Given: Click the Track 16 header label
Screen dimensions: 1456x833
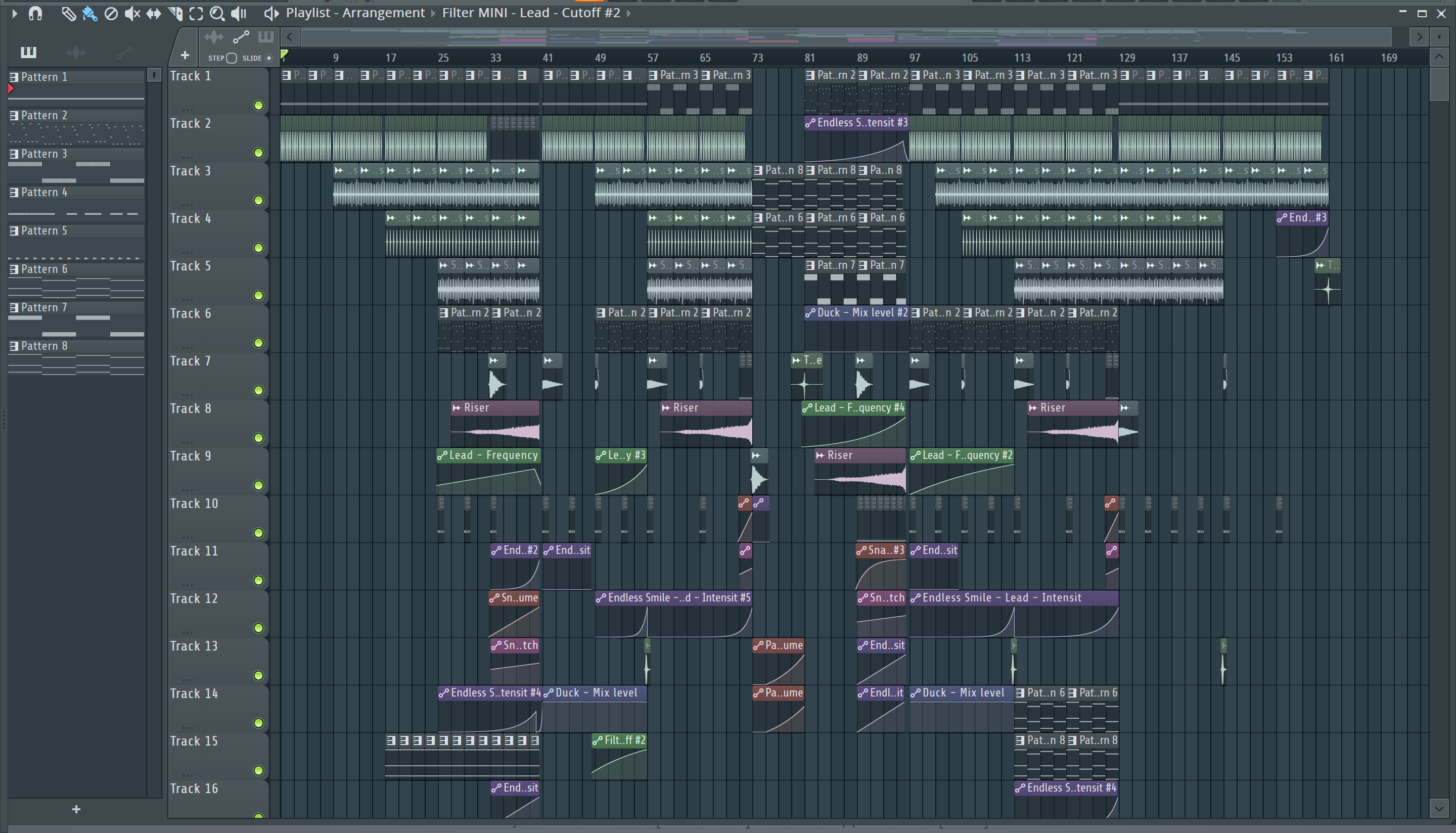Looking at the screenshot, I should coord(194,789).
